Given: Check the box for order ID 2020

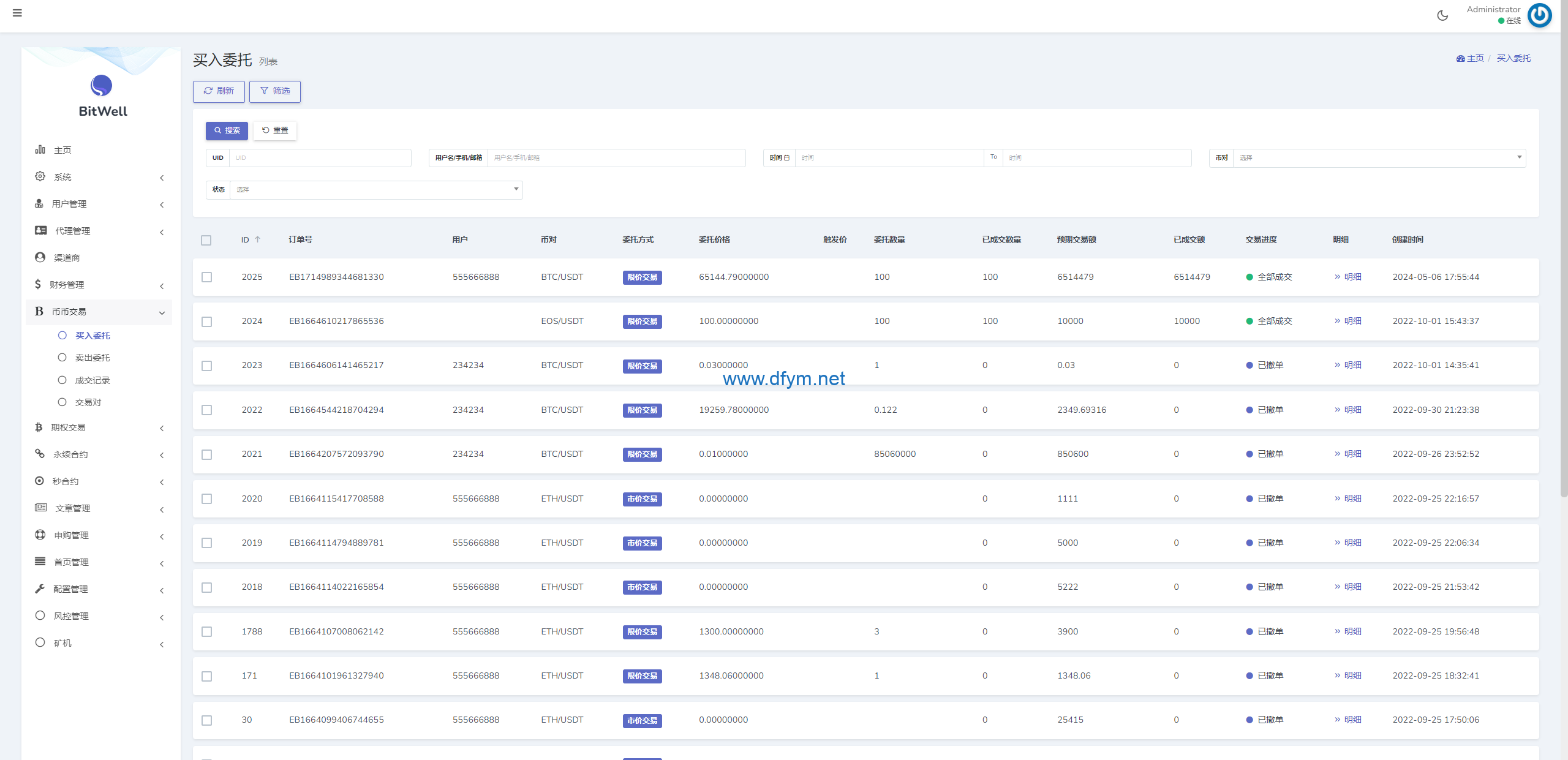Looking at the screenshot, I should tap(207, 499).
